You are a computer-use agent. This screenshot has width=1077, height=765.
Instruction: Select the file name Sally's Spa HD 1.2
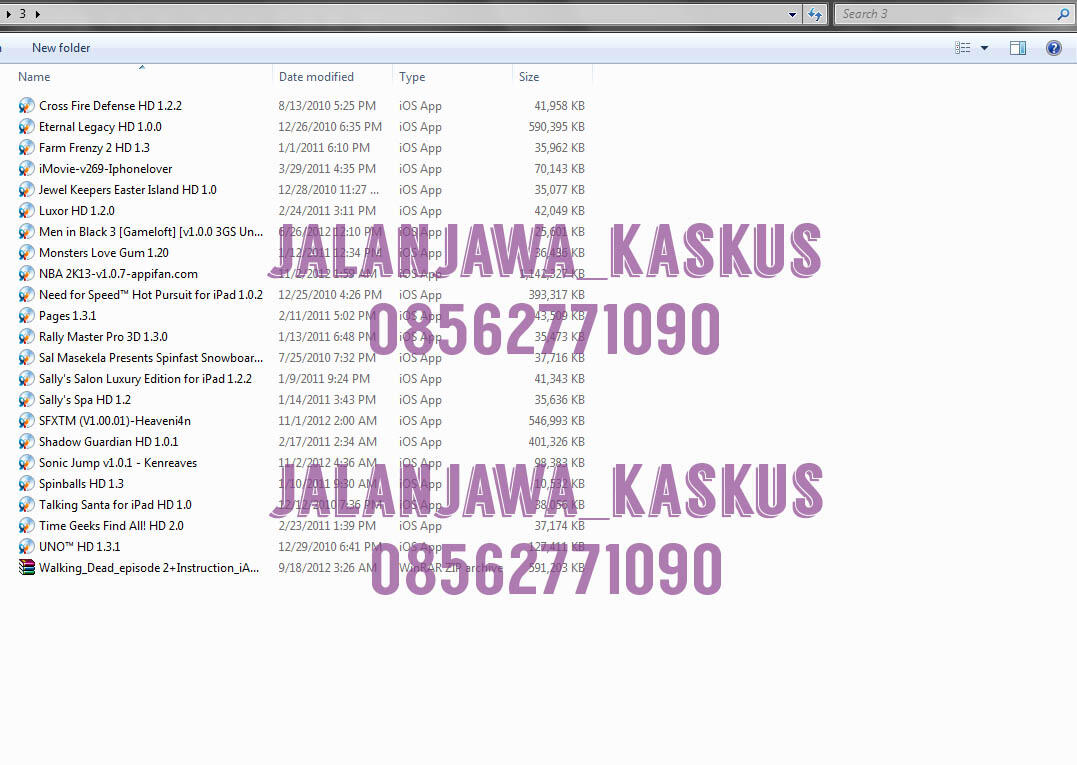pyautogui.click(x=84, y=400)
